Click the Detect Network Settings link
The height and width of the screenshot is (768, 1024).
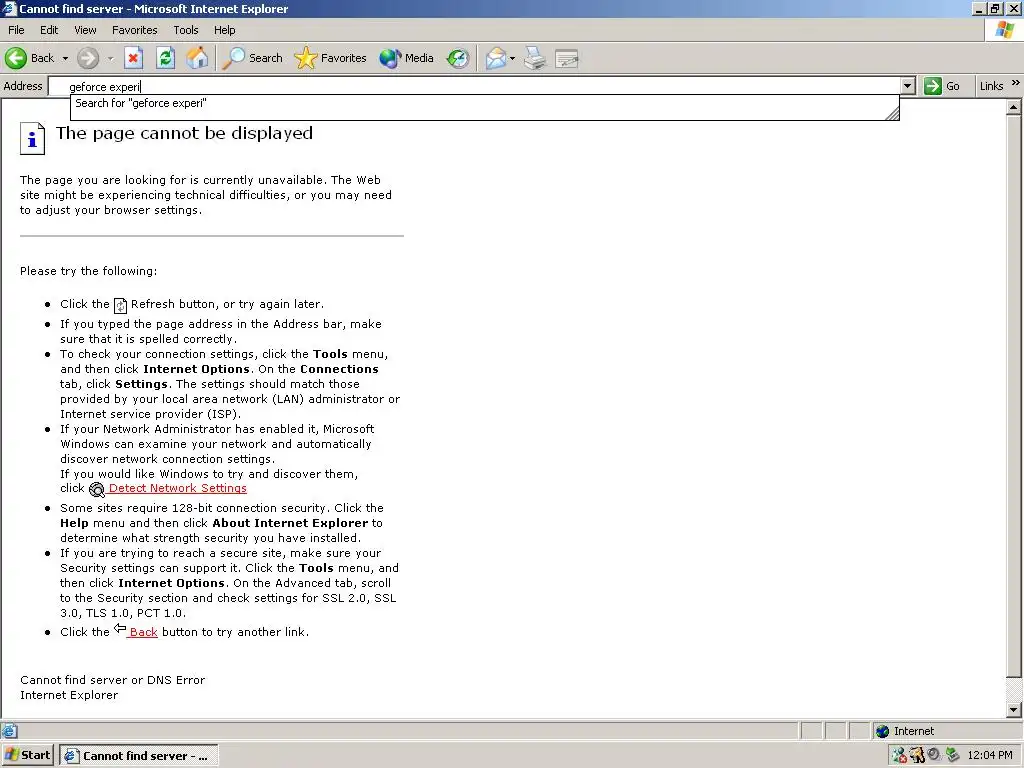178,488
